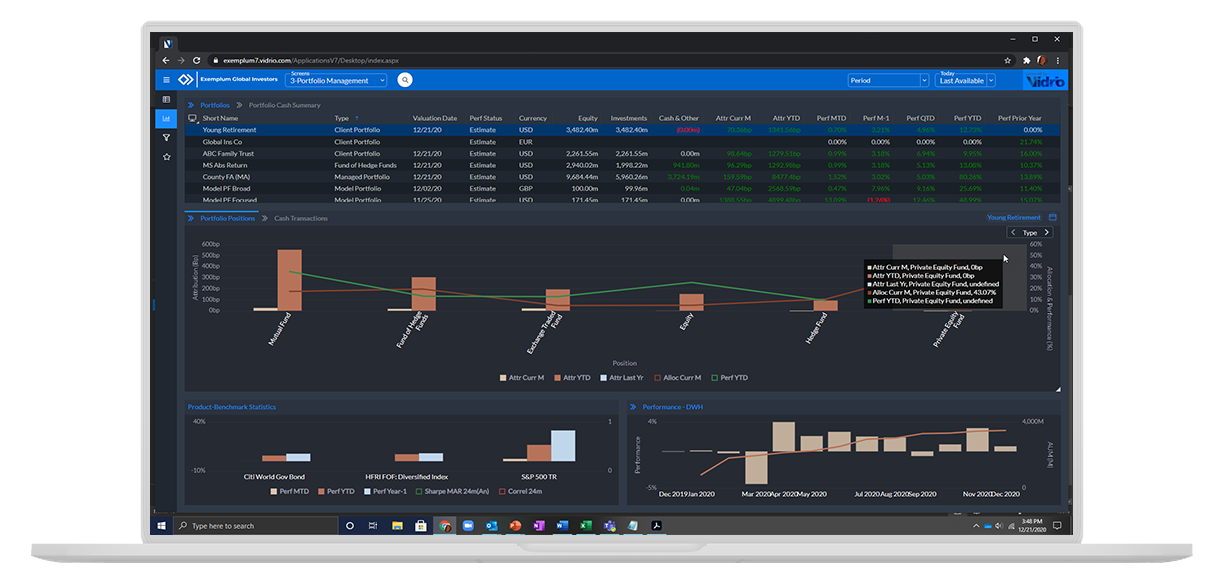This screenshot has height=575, width=1225.
Task: Sort by the Type column header
Action: pyautogui.click(x=341, y=118)
